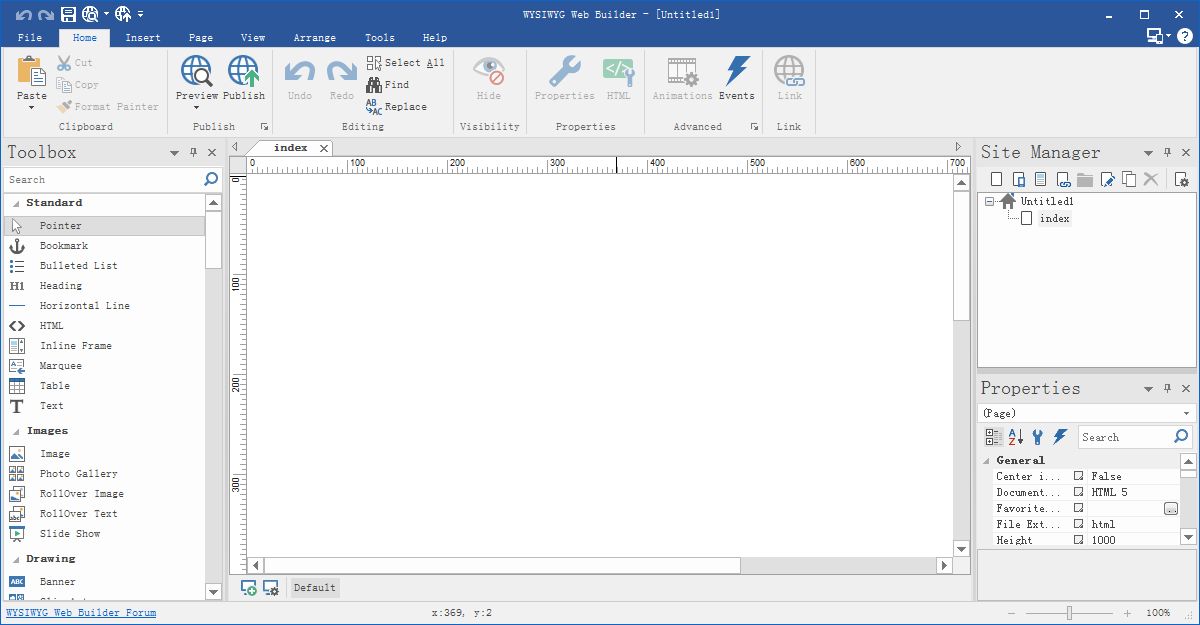This screenshot has width=1200, height=625.
Task: Select the Text tool in Toolbox
Action: [105, 406]
